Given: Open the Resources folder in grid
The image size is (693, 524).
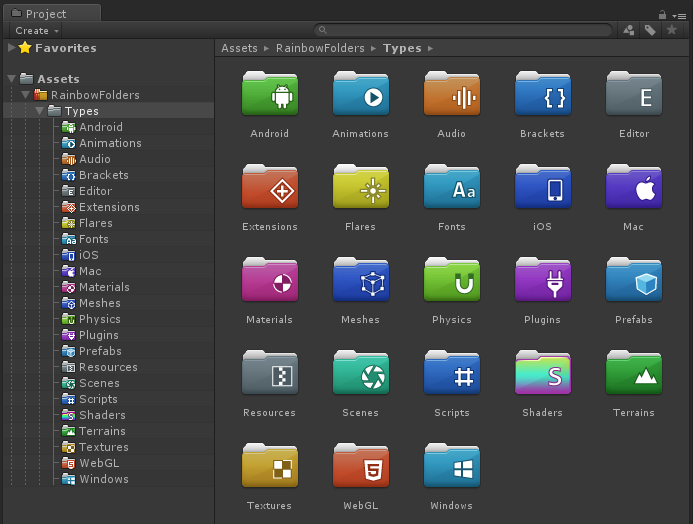Looking at the screenshot, I should 270,373.
